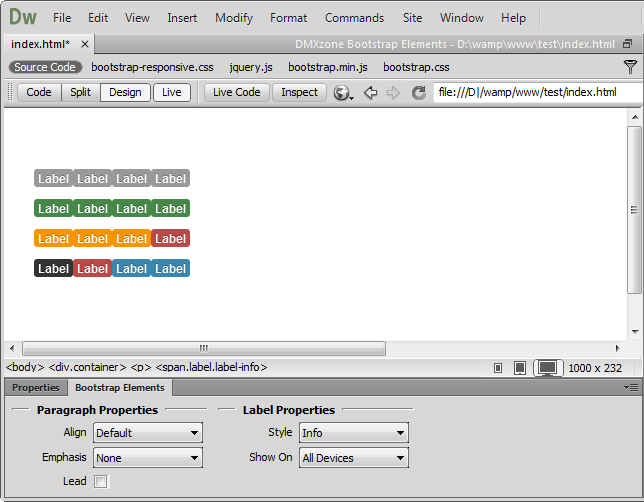Open the Insert menu
Screen dimensions: 644x502
pos(182,18)
